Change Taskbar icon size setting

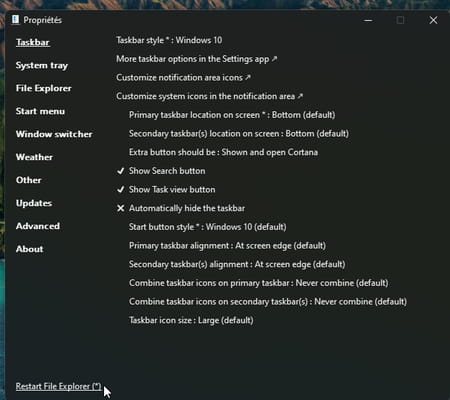(191, 320)
